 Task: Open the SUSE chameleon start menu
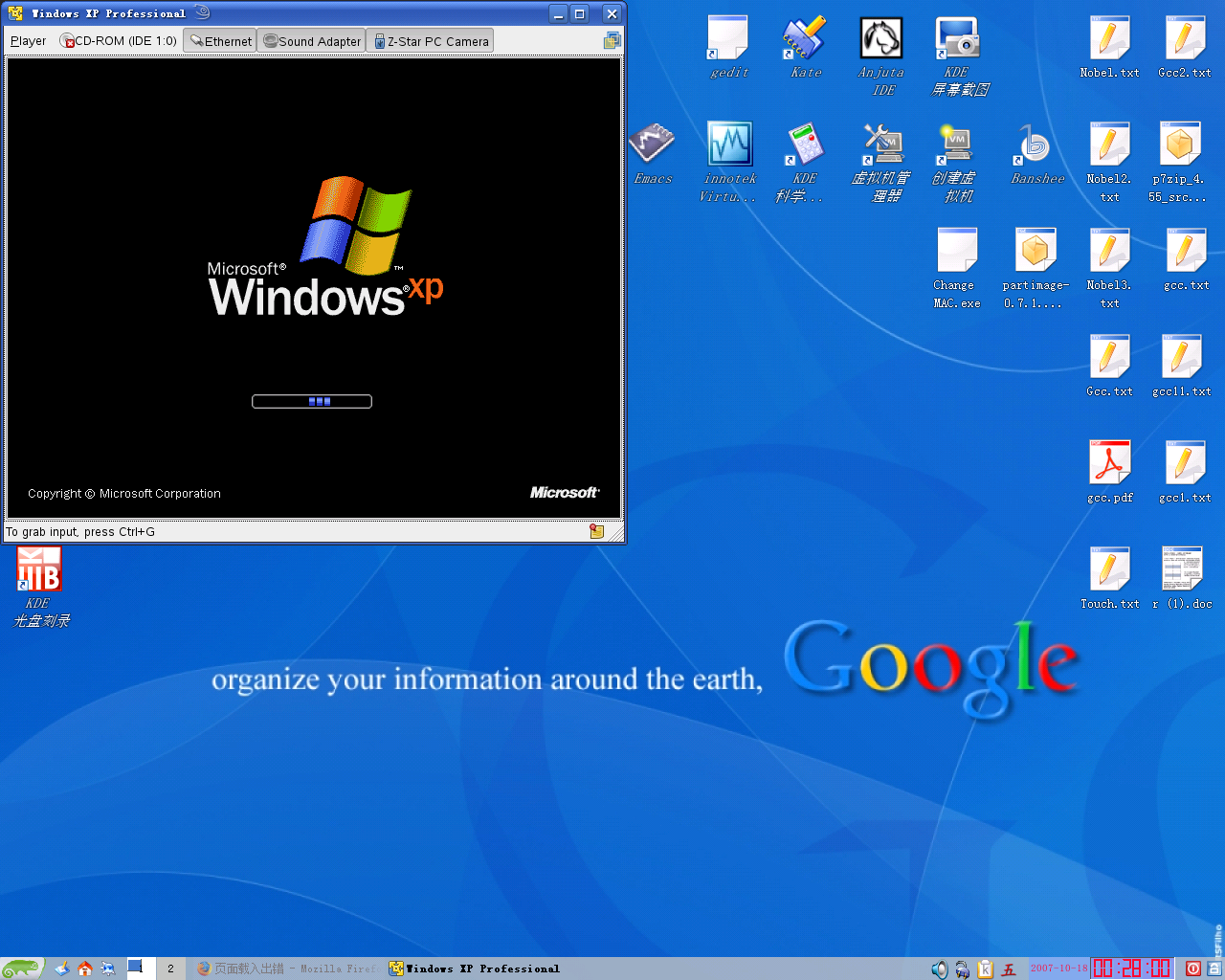click(21, 969)
